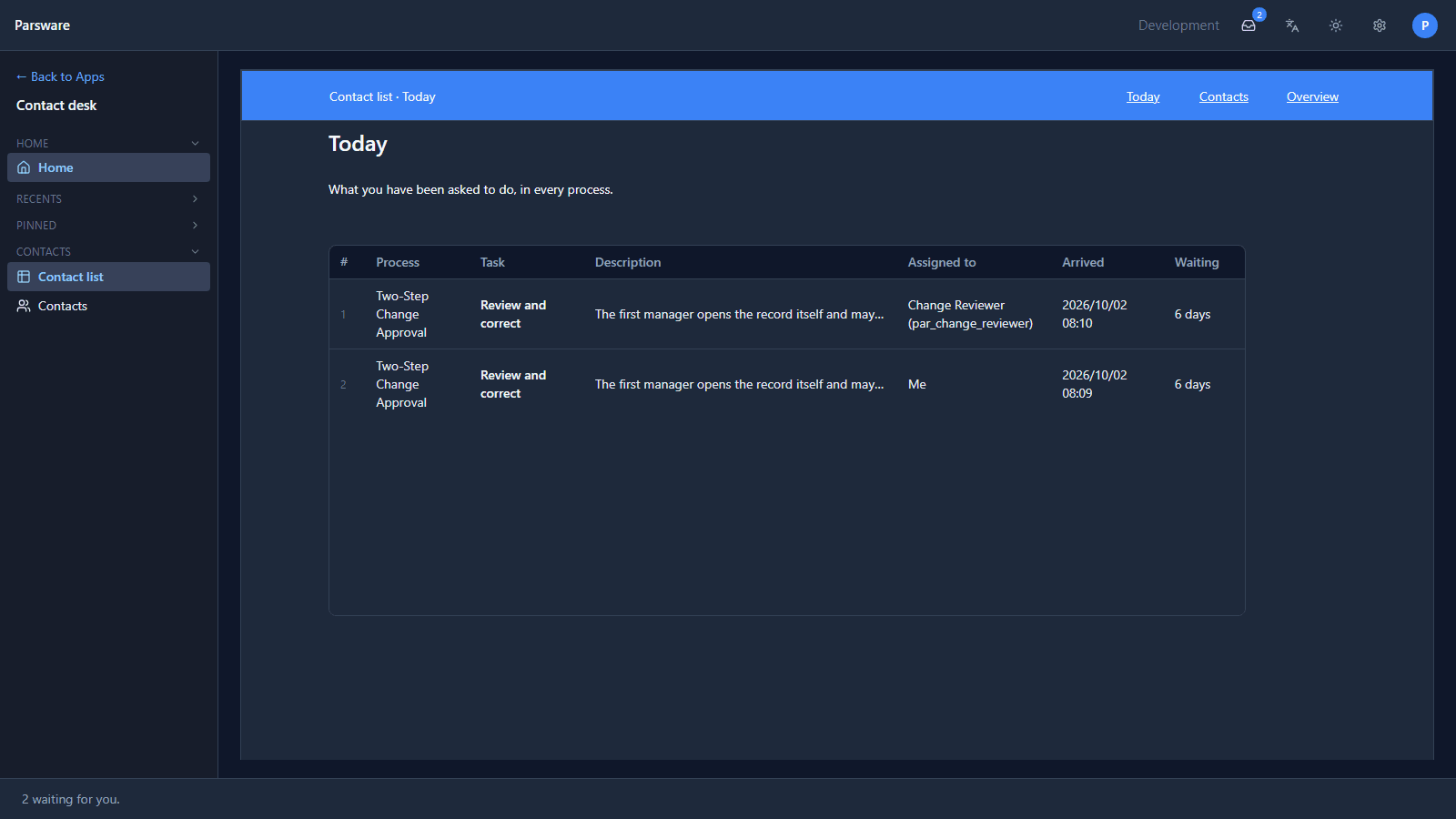Click the Contact desk app title
The width and height of the screenshot is (1456, 819).
[x=56, y=106]
